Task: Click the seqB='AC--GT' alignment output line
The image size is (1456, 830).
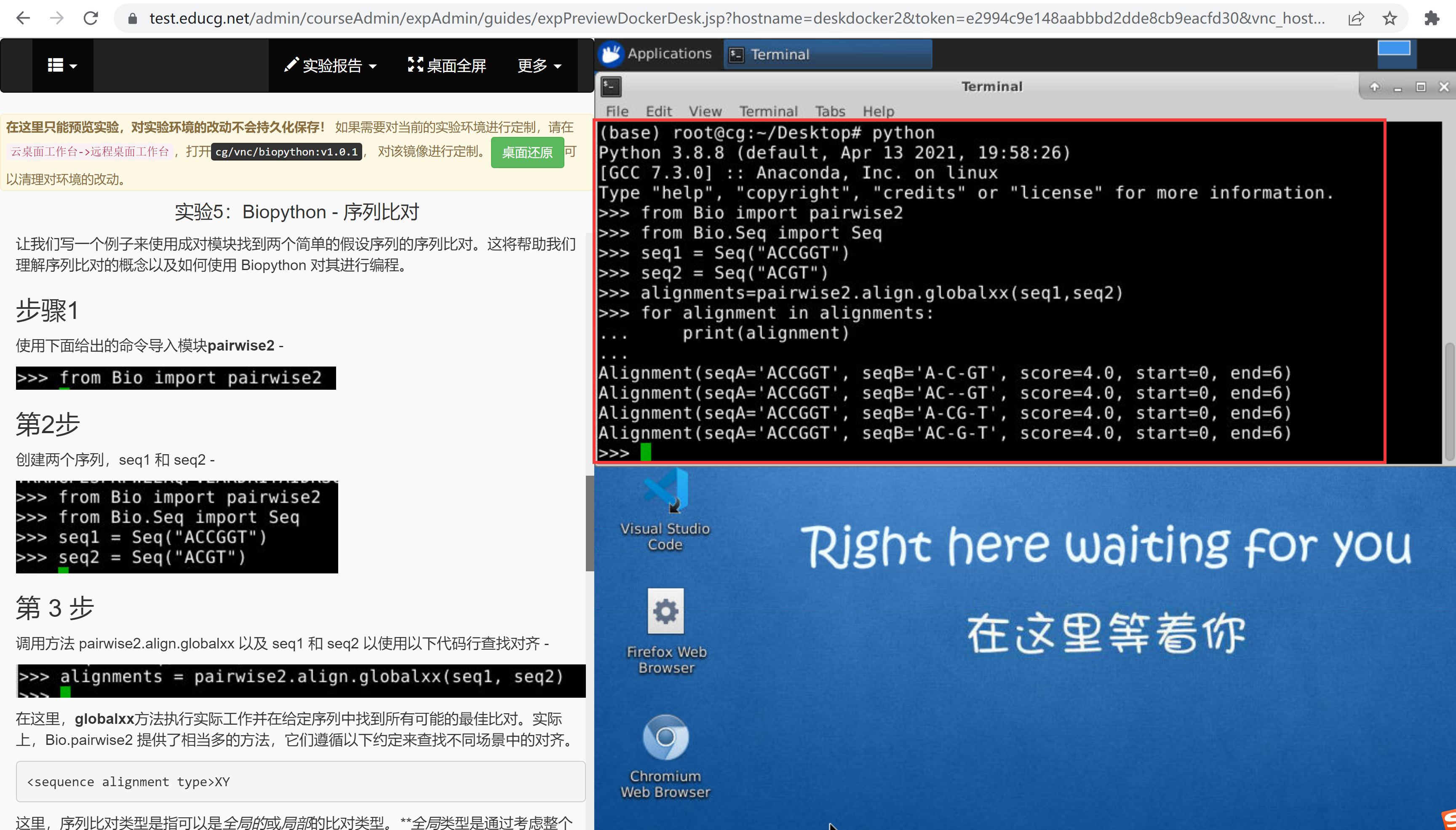Action: (x=944, y=393)
